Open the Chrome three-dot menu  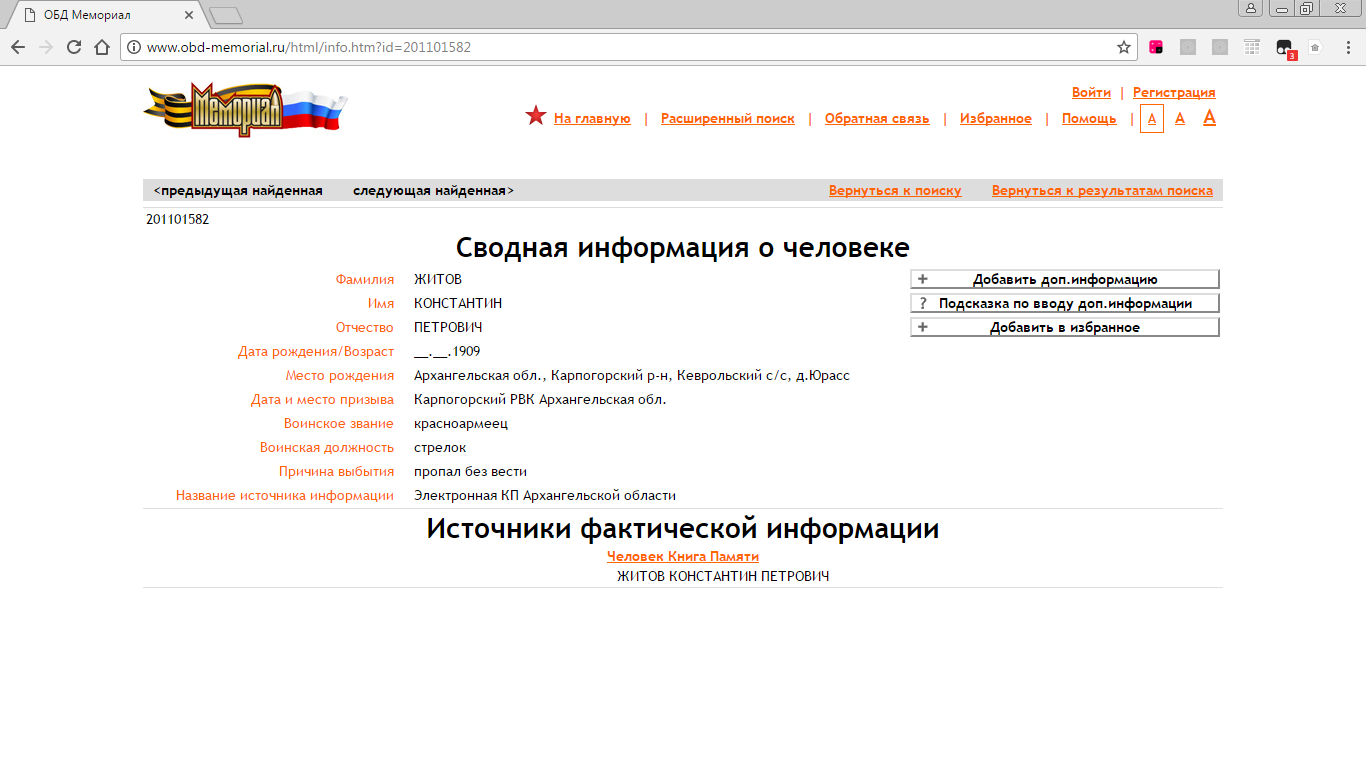[1346, 47]
